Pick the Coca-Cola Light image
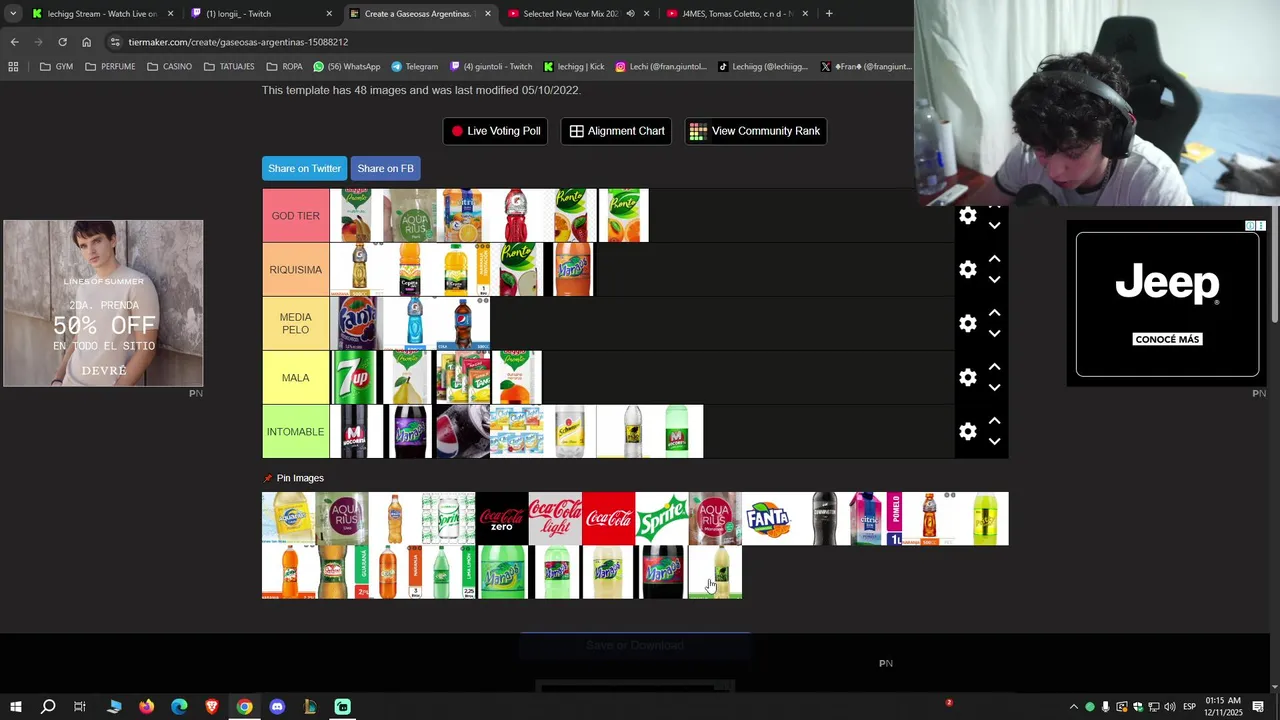 click(x=555, y=519)
